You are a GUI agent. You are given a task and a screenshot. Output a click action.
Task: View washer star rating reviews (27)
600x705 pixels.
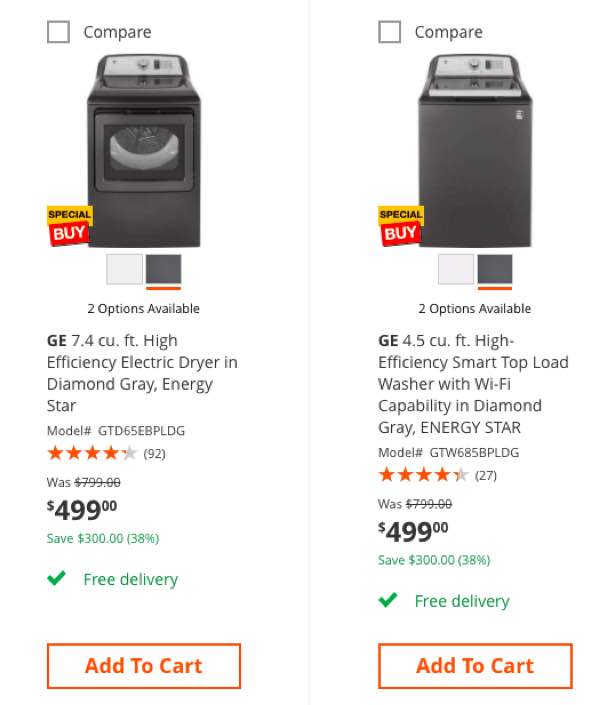437,474
